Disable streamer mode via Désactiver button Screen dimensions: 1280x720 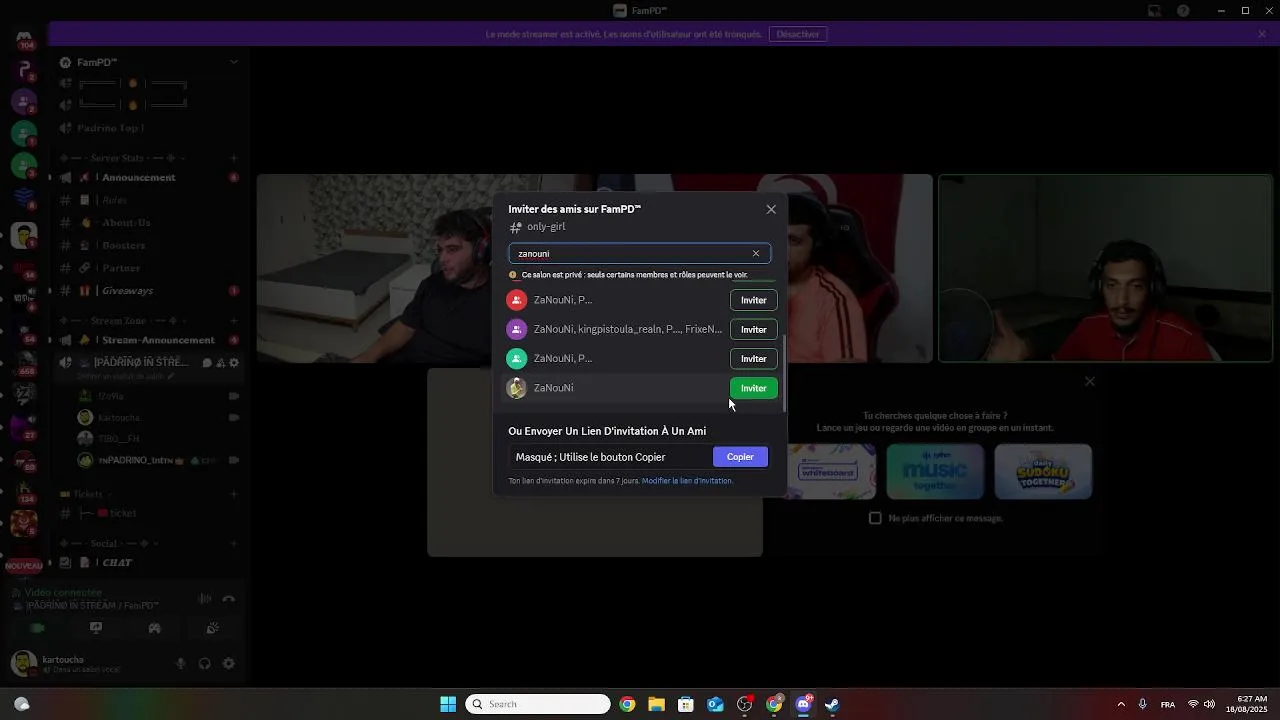(798, 34)
